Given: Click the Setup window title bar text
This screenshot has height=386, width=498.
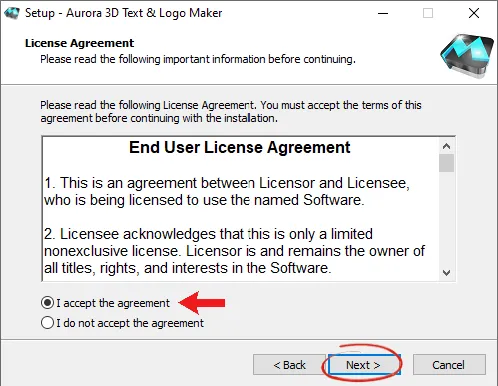Looking at the screenshot, I should point(123,13).
